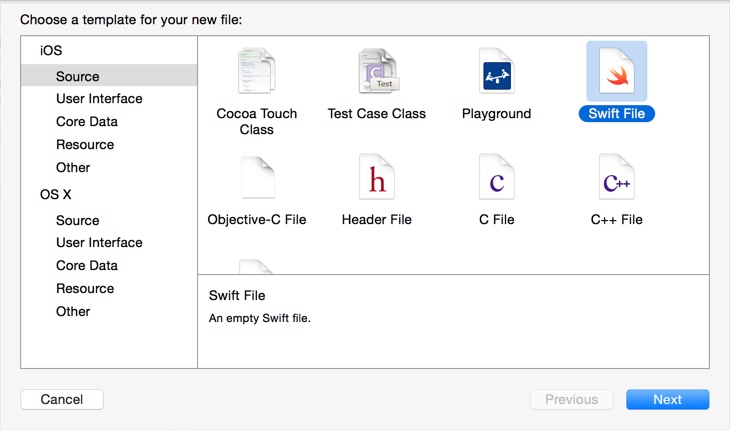
Task: Click the Previous button
Action: [x=572, y=399]
